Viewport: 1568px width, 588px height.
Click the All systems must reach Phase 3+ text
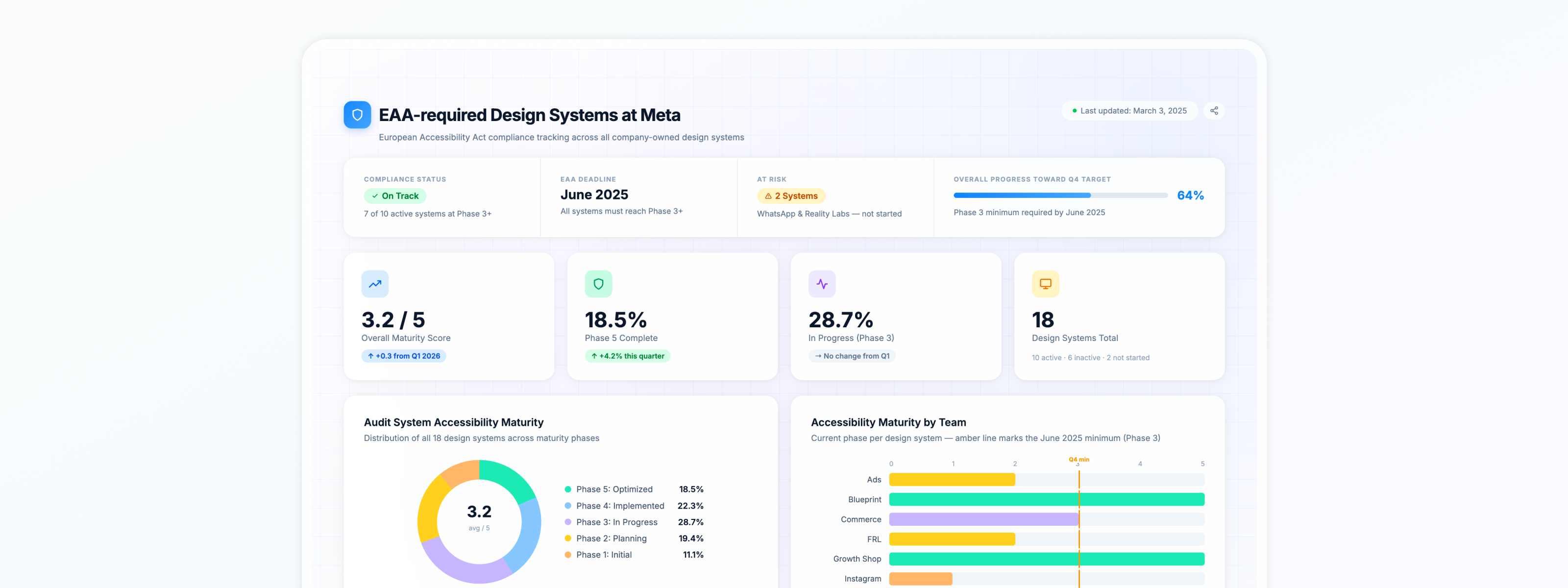(x=621, y=211)
